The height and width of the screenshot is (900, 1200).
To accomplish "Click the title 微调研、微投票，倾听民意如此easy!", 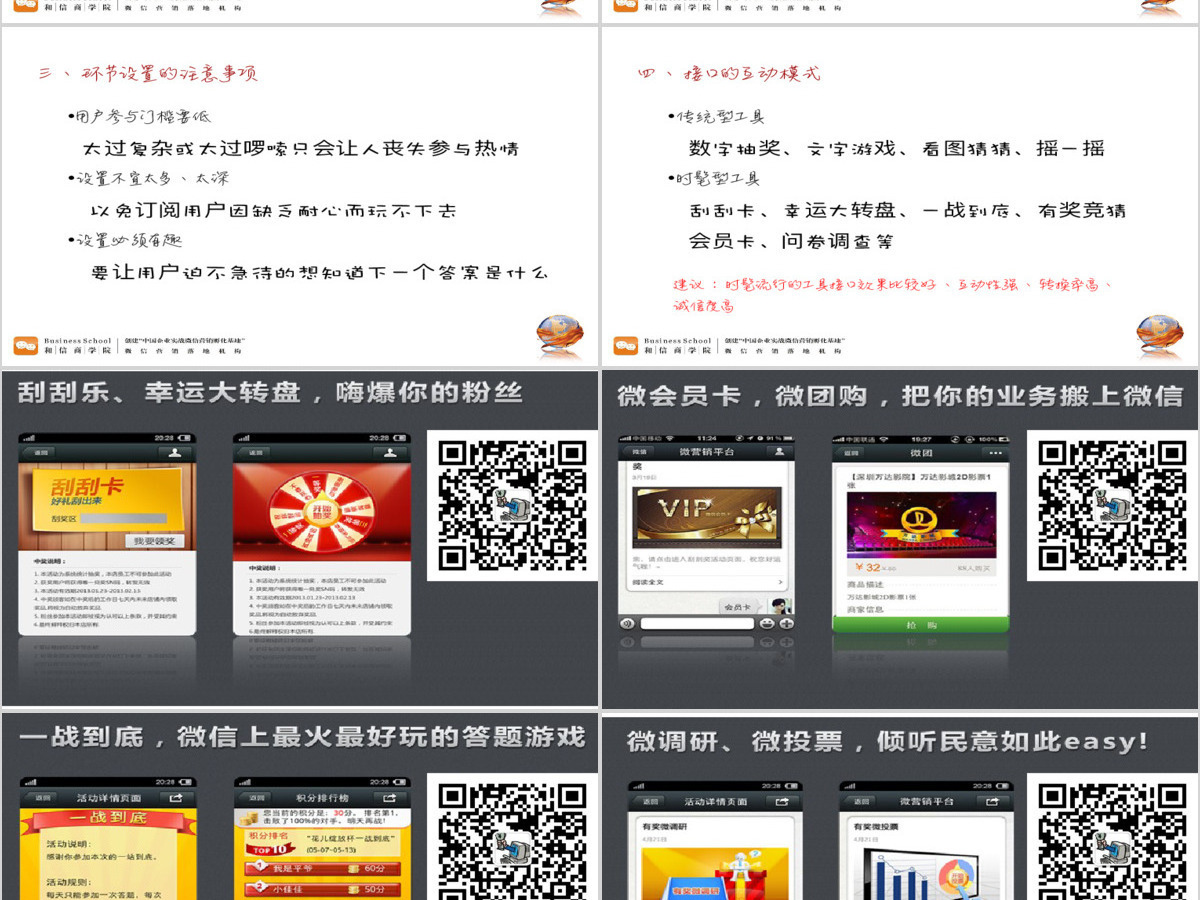I will click(x=887, y=741).
